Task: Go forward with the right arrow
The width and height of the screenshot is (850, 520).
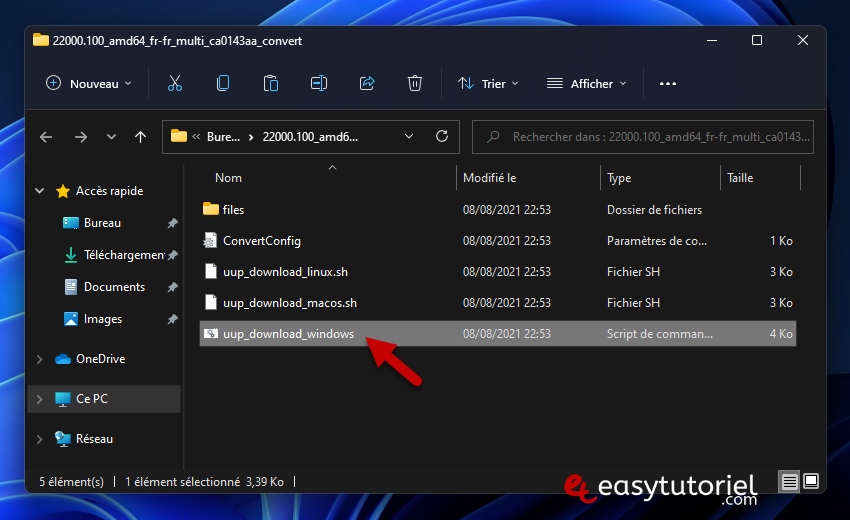Action: point(81,137)
